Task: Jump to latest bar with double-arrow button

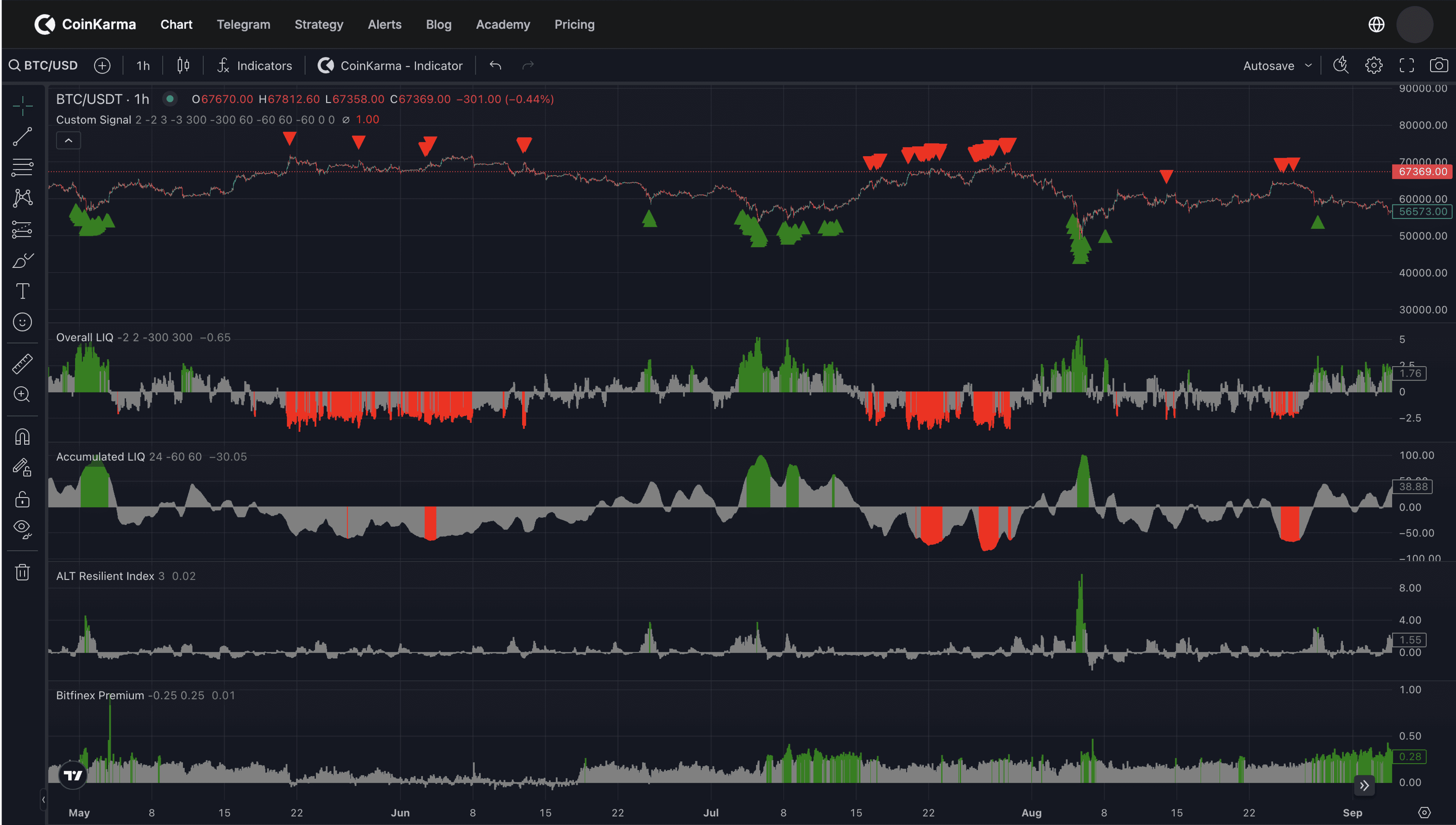Action: [1364, 785]
